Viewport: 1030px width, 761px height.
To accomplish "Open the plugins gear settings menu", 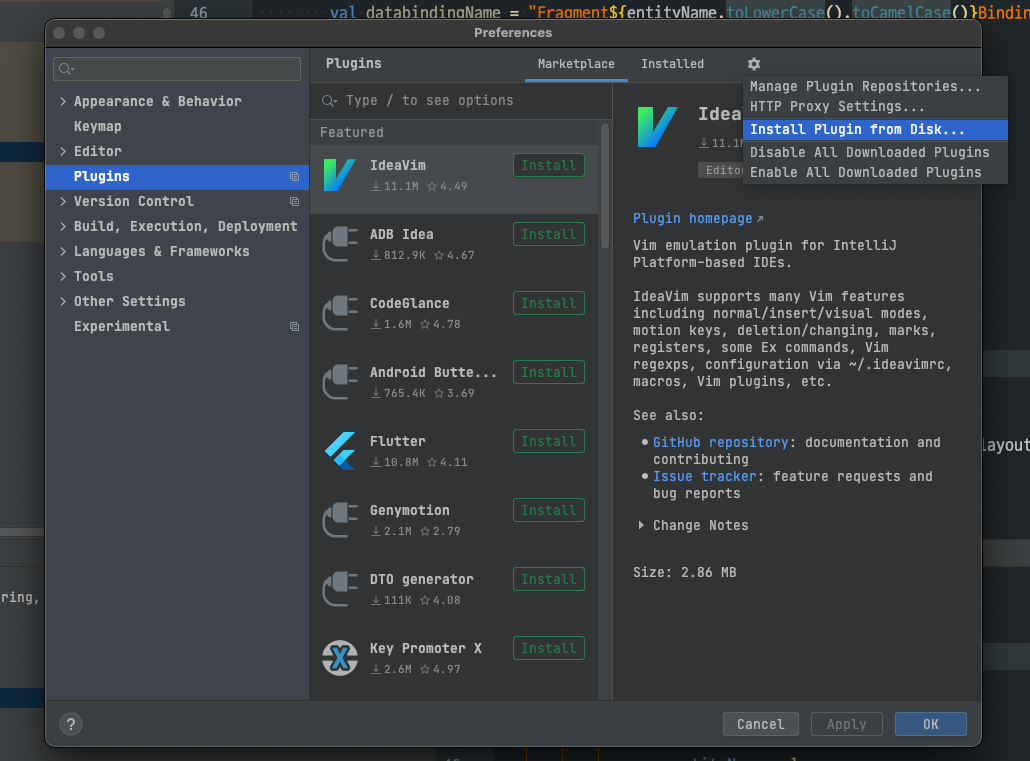I will pyautogui.click(x=753, y=64).
